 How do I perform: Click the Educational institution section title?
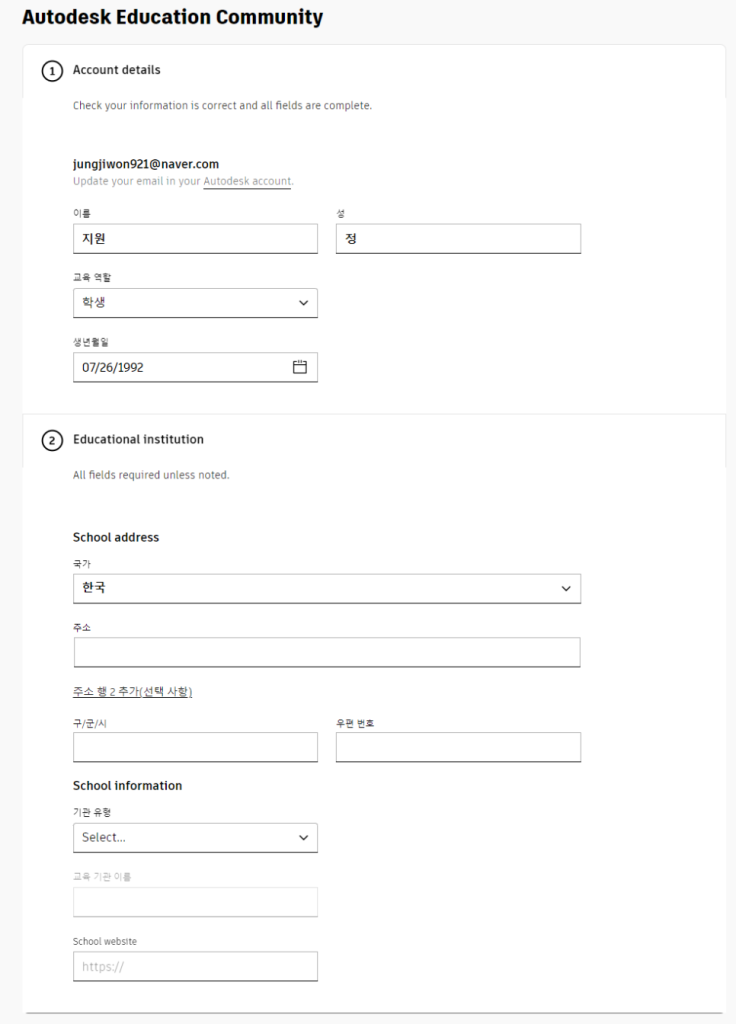[138, 439]
